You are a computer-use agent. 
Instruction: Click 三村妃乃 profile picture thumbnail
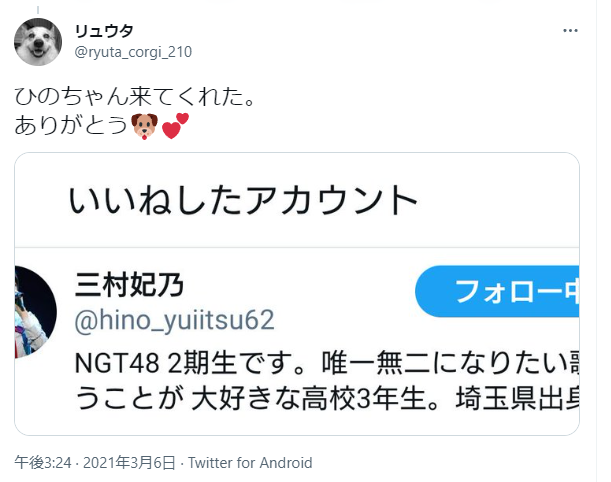tap(35, 312)
